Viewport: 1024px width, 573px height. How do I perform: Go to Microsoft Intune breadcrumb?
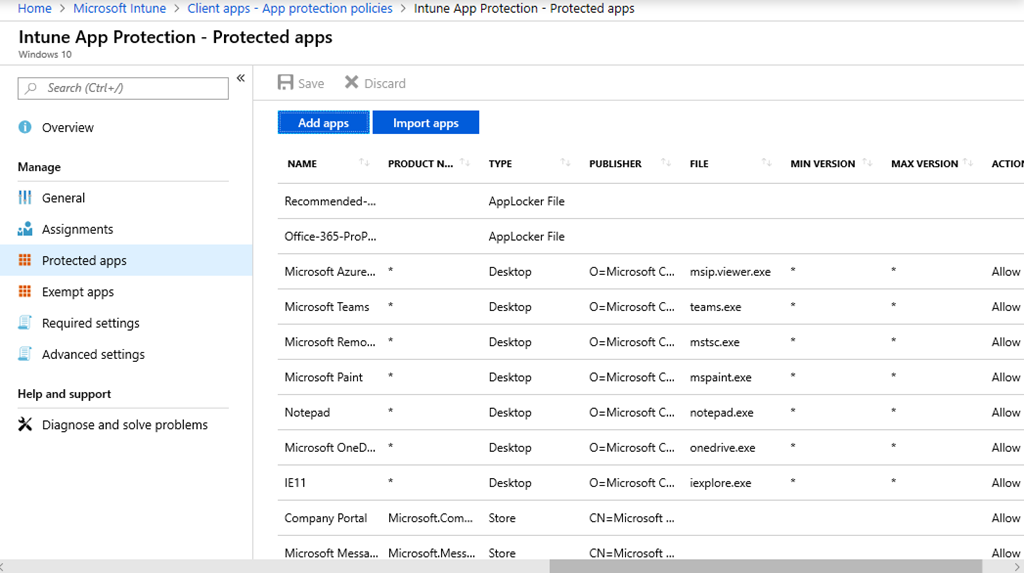click(119, 8)
